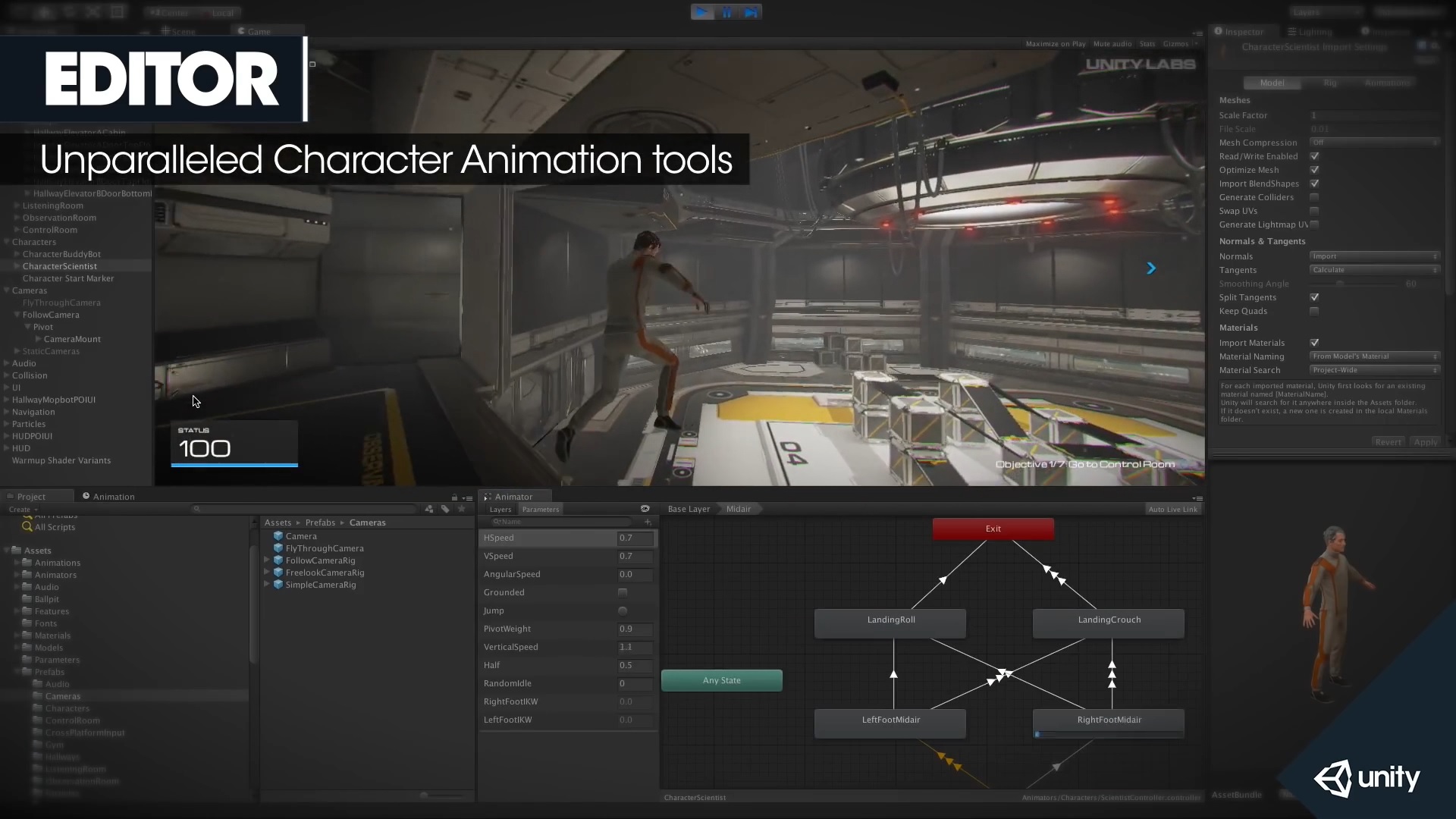This screenshot has width=1456, height=819.
Task: Open the Animator panel options menu
Action: click(x=1197, y=498)
